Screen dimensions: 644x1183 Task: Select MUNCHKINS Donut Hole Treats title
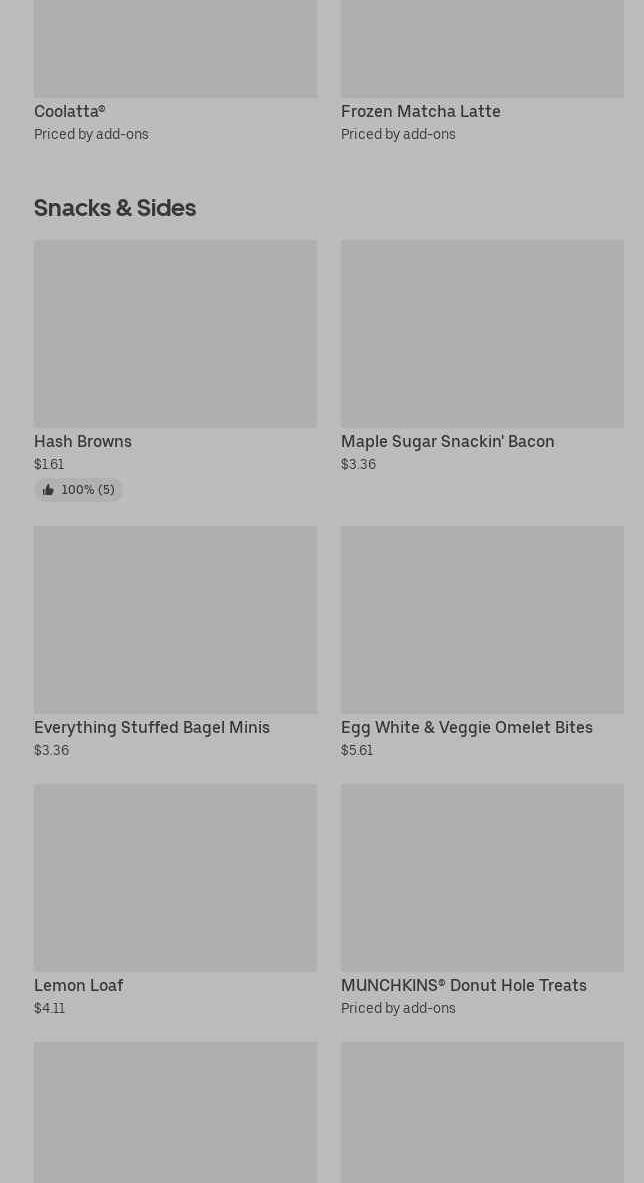click(463, 985)
